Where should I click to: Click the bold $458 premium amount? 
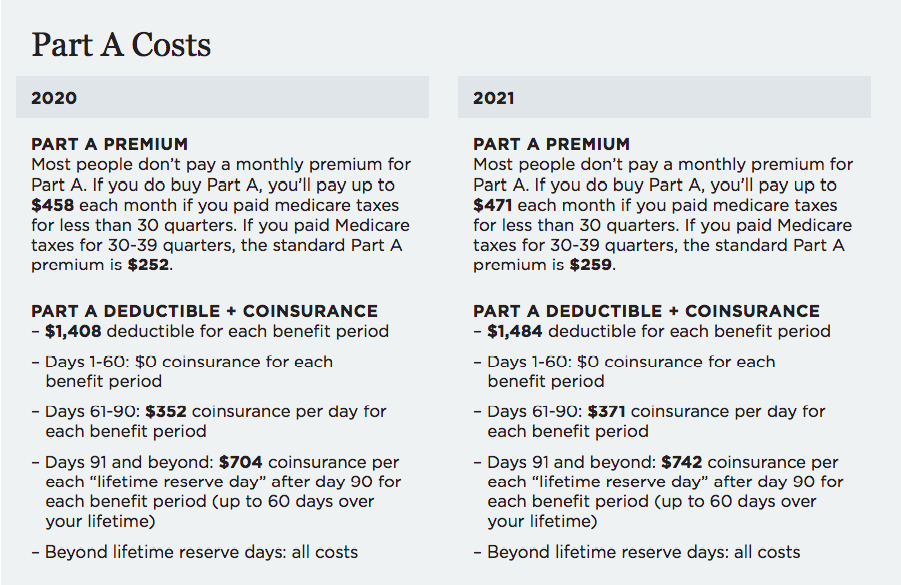pos(50,205)
